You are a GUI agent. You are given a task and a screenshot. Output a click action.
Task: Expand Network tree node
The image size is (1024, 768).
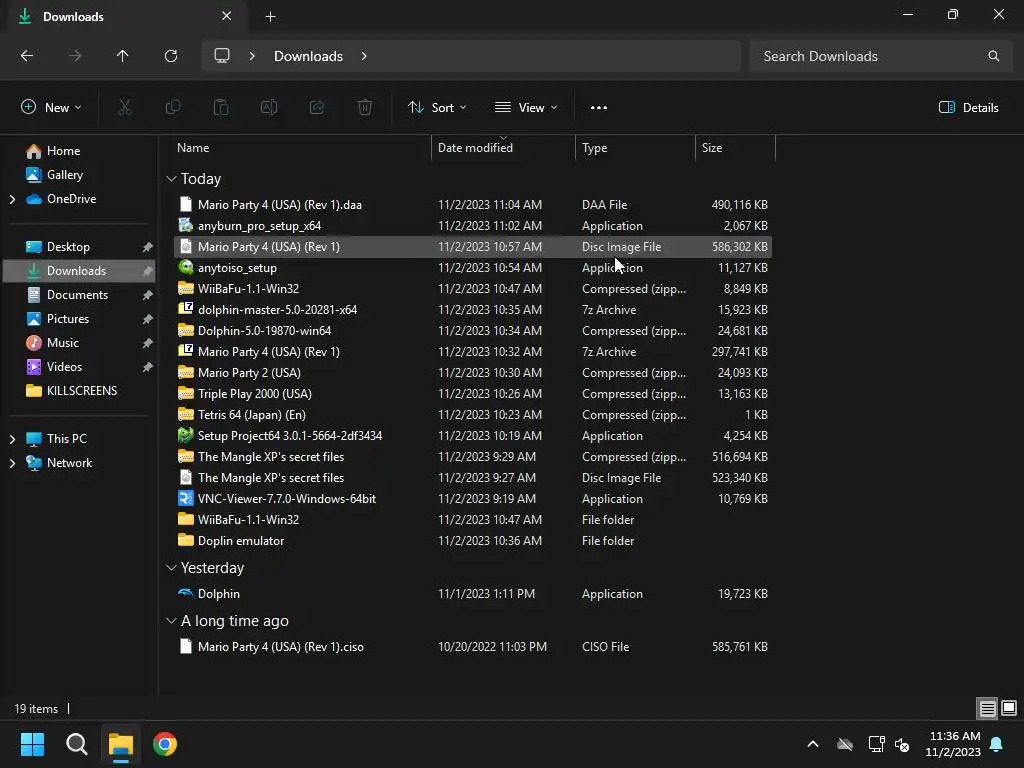point(12,464)
